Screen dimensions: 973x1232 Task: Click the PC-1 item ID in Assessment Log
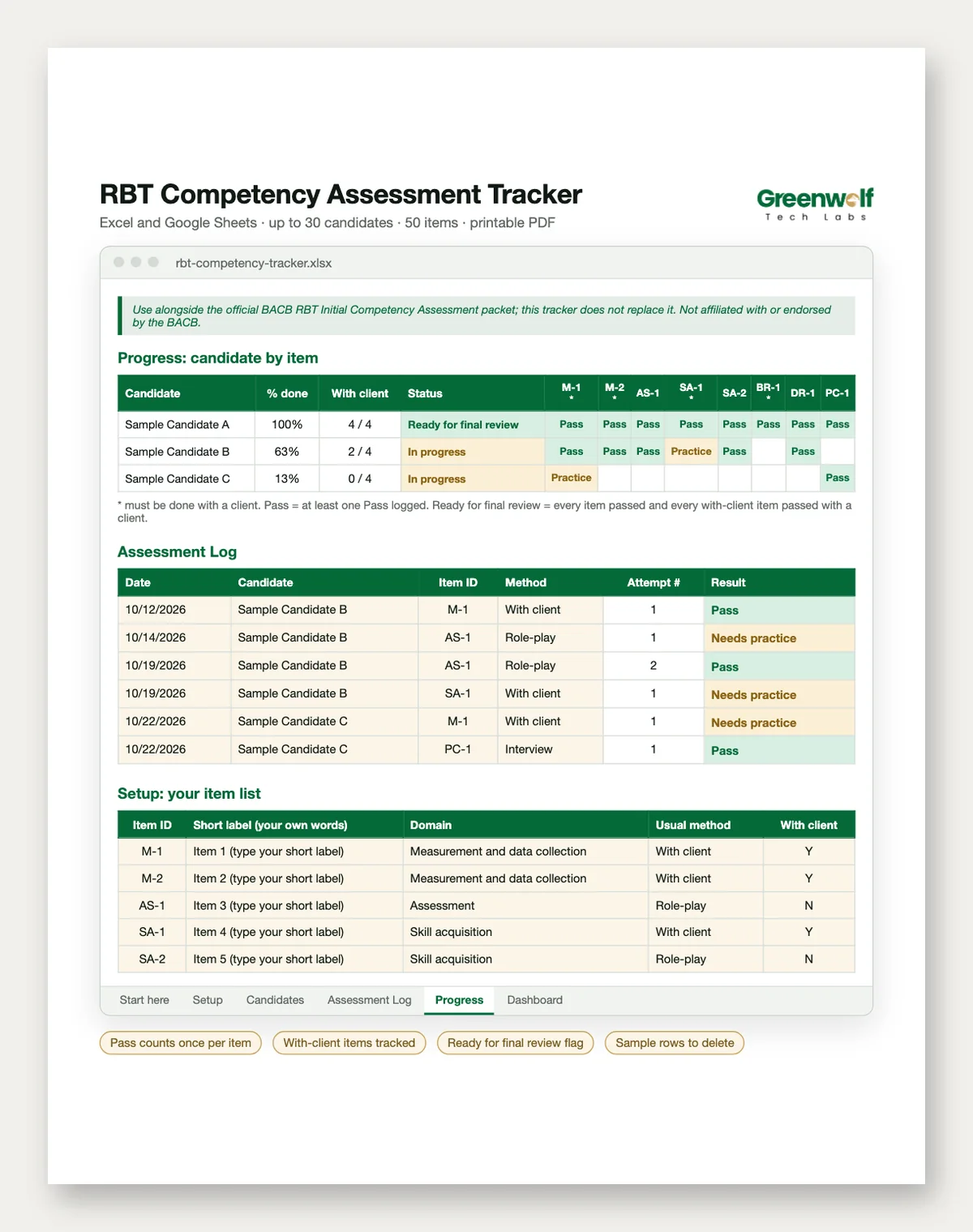[x=457, y=749]
